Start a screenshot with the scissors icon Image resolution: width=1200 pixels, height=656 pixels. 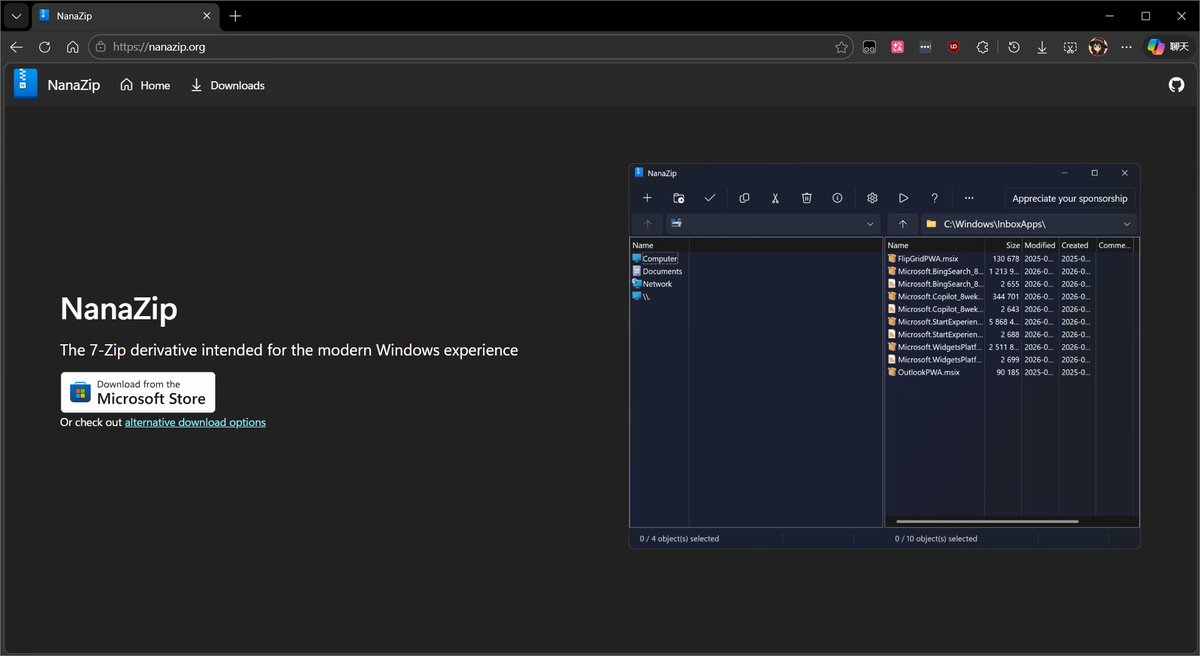1070,47
